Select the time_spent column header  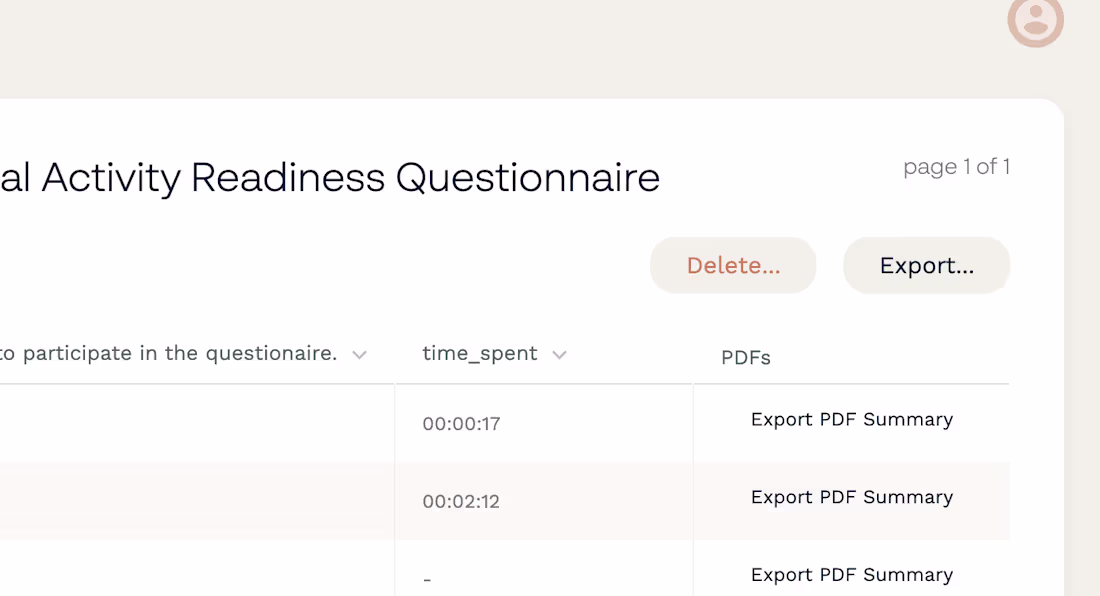click(480, 353)
